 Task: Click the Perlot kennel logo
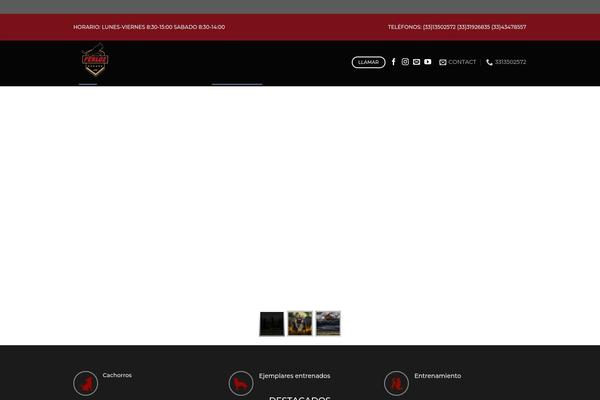tap(95, 60)
